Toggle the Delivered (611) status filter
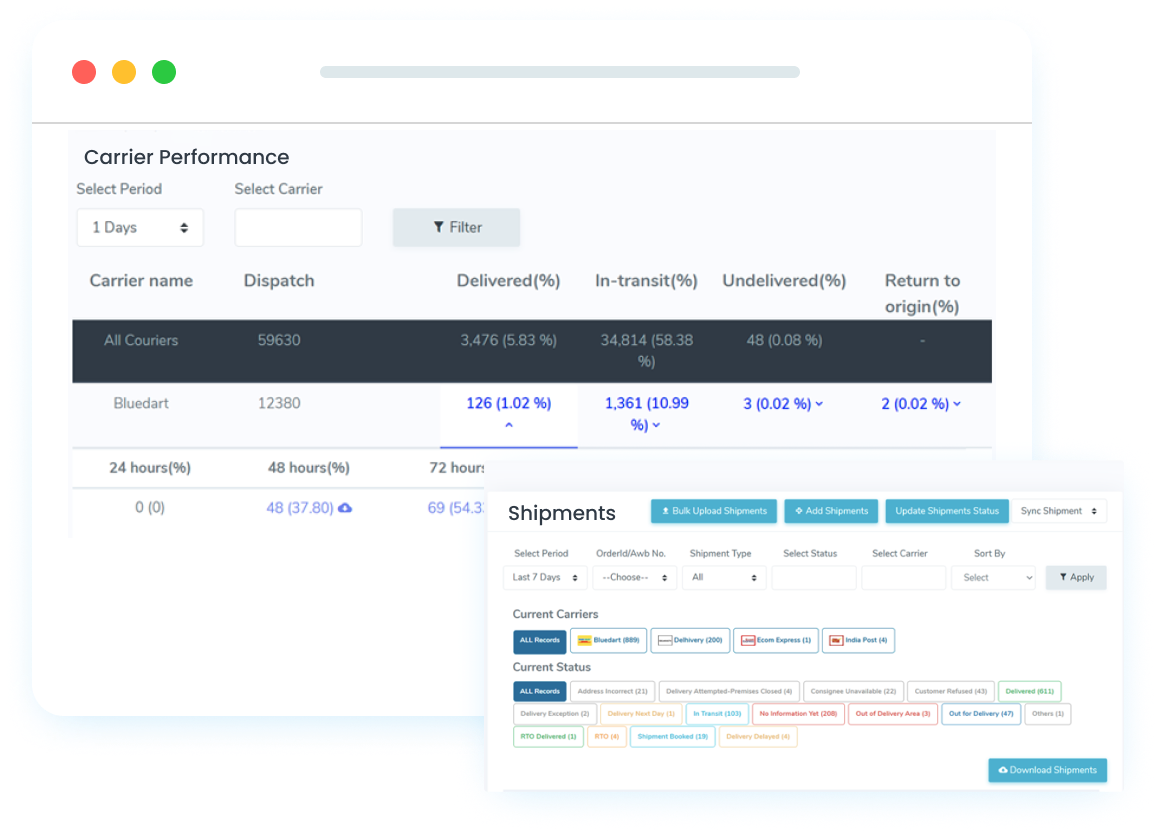This screenshot has width=1156, height=832. pyautogui.click(x=1029, y=691)
